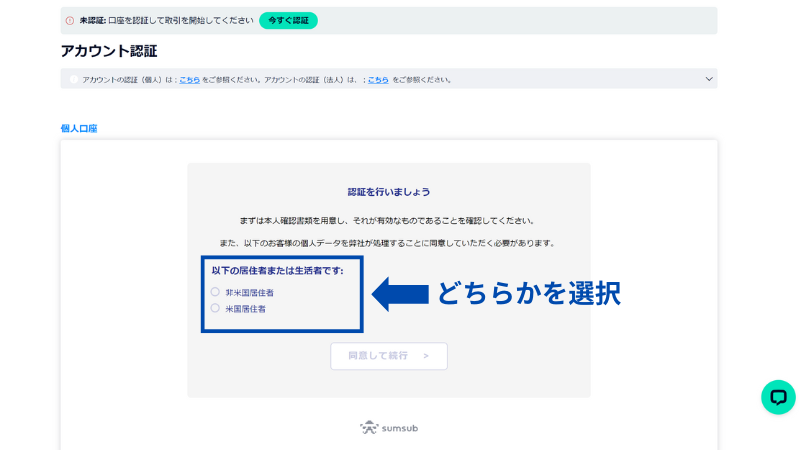Click the 今すぐ認証 verify now button
The width and height of the screenshot is (800, 450).
[x=288, y=20]
